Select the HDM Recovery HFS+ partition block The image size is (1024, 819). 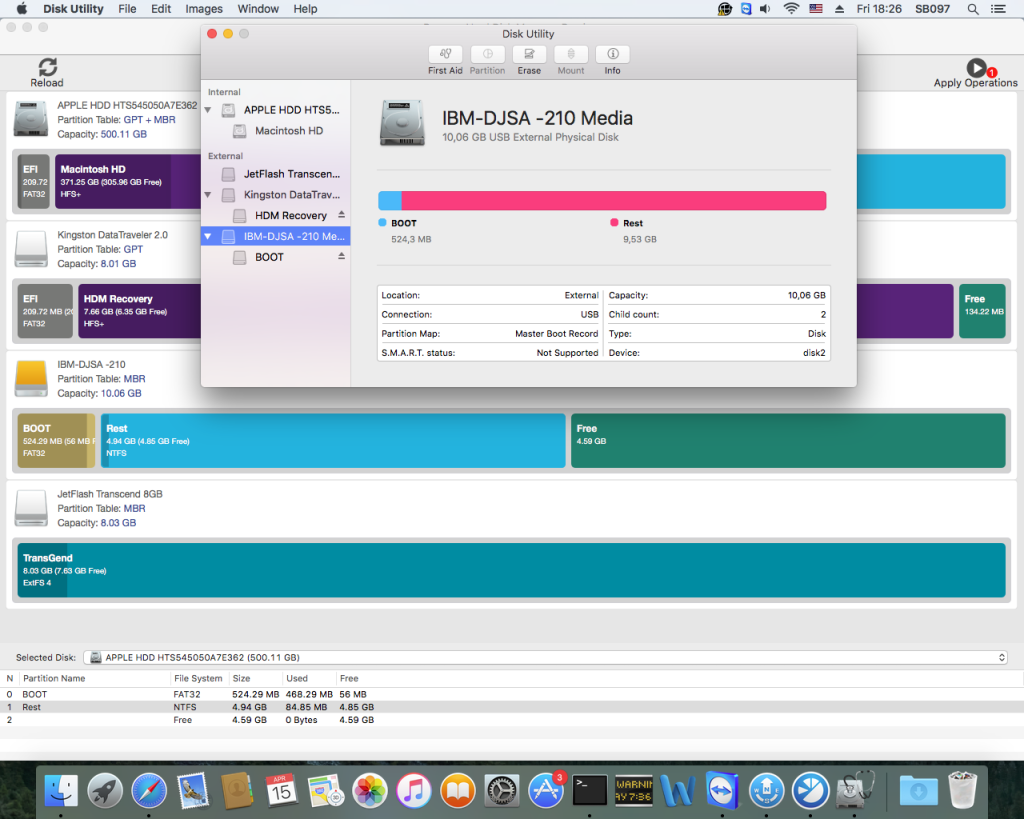pos(140,311)
